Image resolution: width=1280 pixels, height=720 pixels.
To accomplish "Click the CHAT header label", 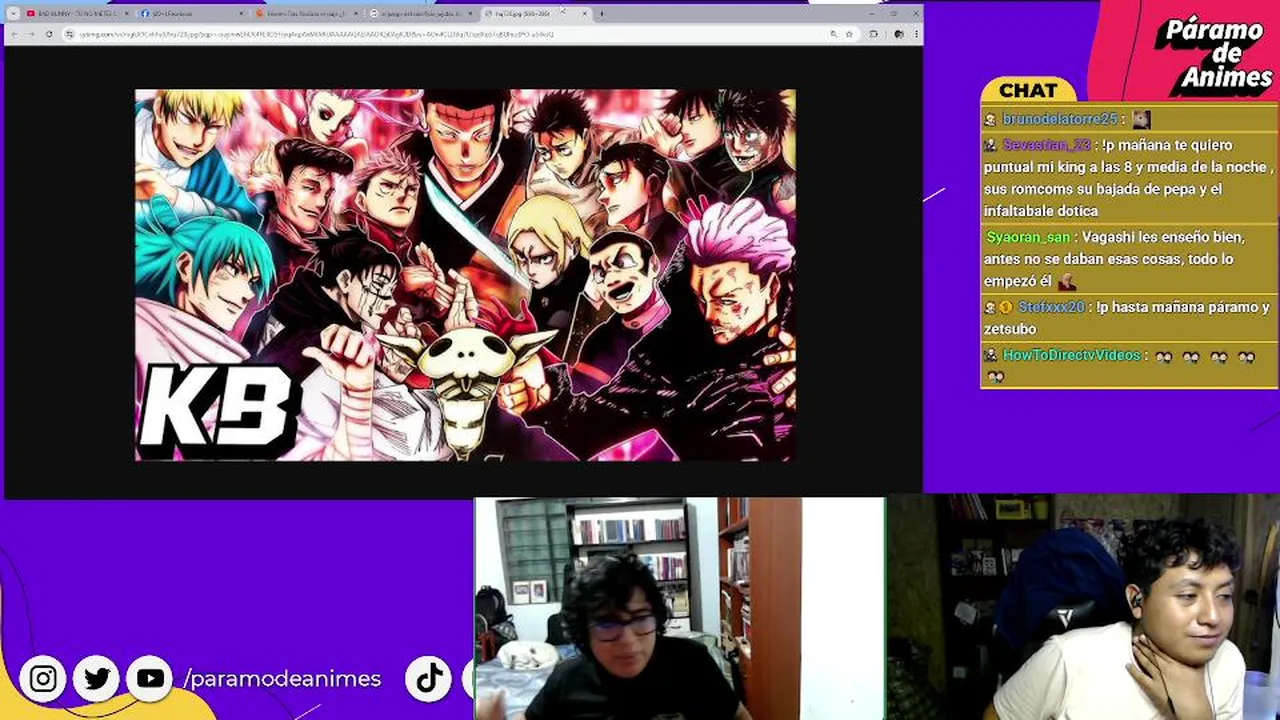I will tap(1028, 90).
